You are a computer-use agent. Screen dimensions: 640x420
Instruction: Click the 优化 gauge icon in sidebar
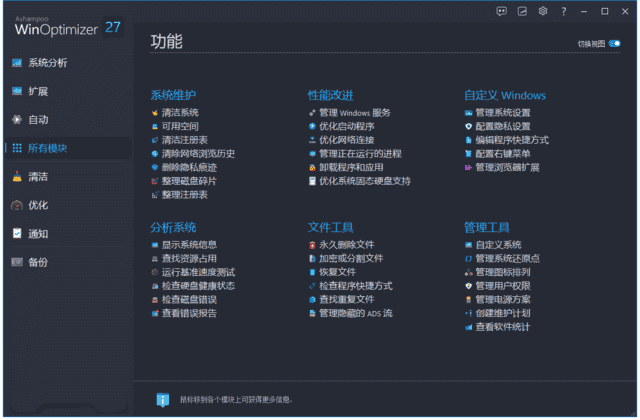pos(17,205)
